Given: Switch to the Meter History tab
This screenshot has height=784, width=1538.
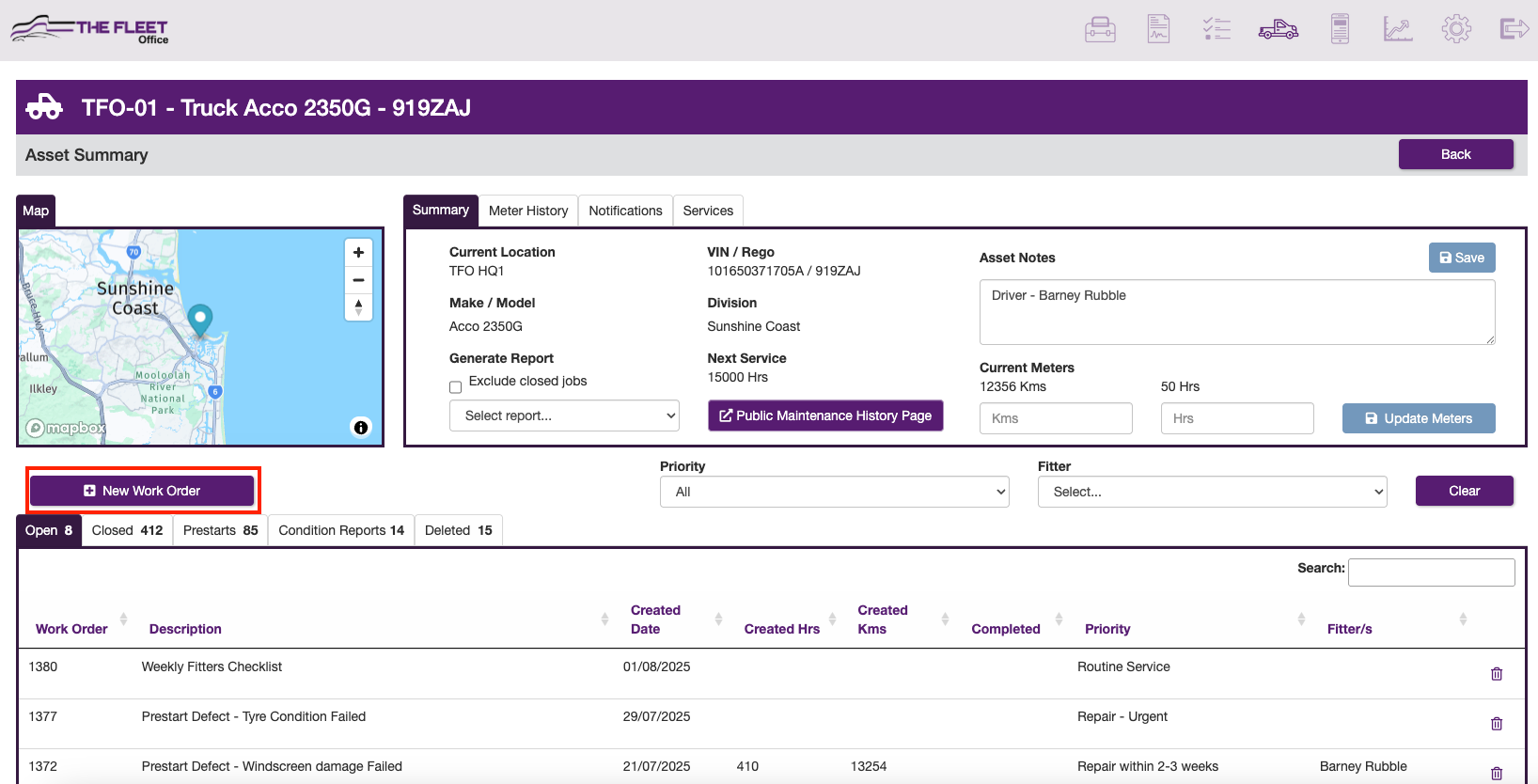Looking at the screenshot, I should point(528,211).
